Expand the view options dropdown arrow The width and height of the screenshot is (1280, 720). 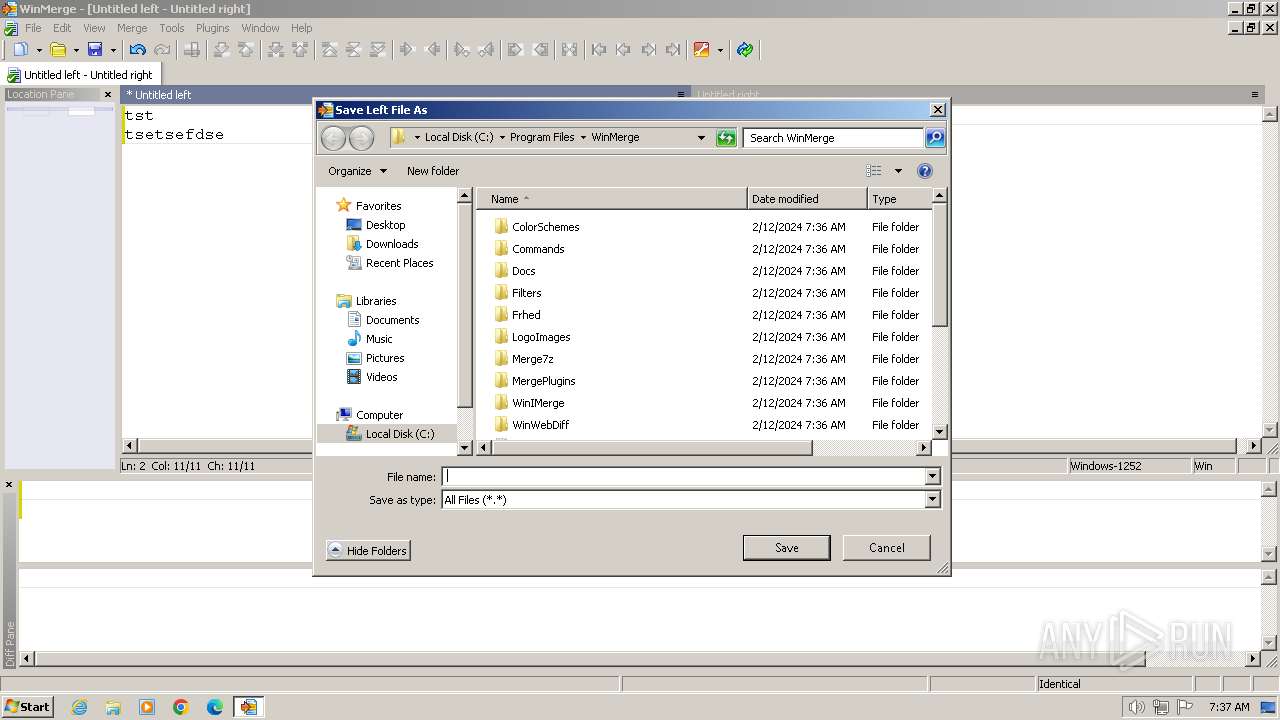898,171
